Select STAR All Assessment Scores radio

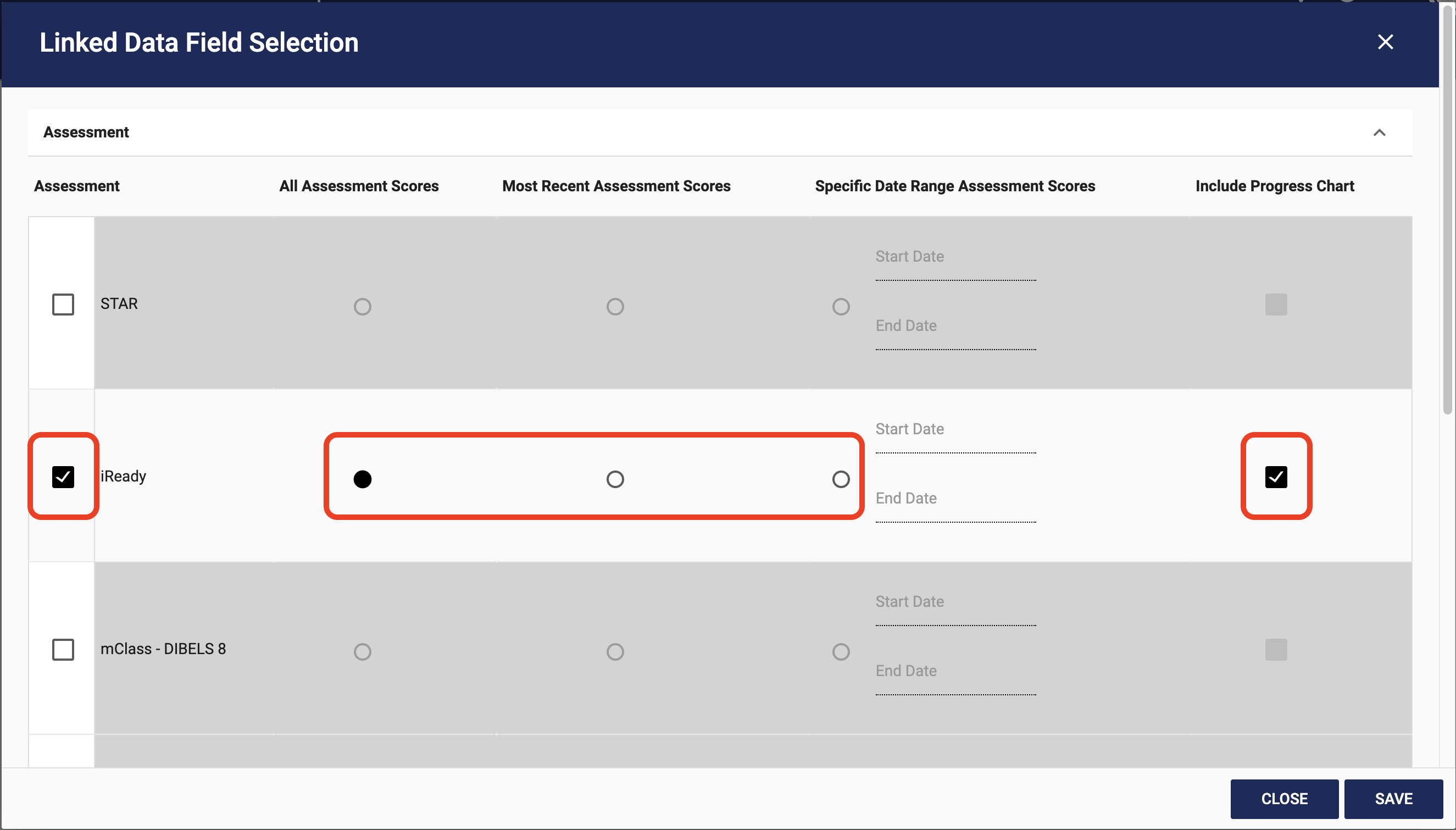pos(362,307)
